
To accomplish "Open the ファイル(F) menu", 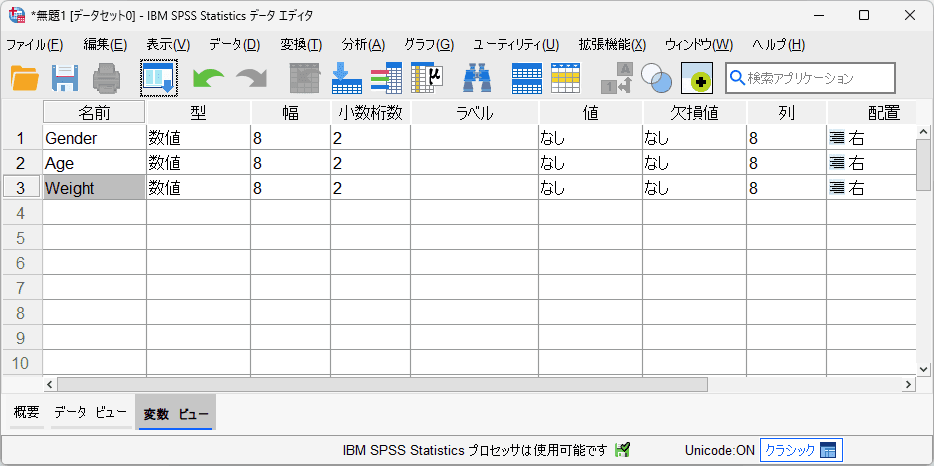I will pyautogui.click(x=35, y=45).
